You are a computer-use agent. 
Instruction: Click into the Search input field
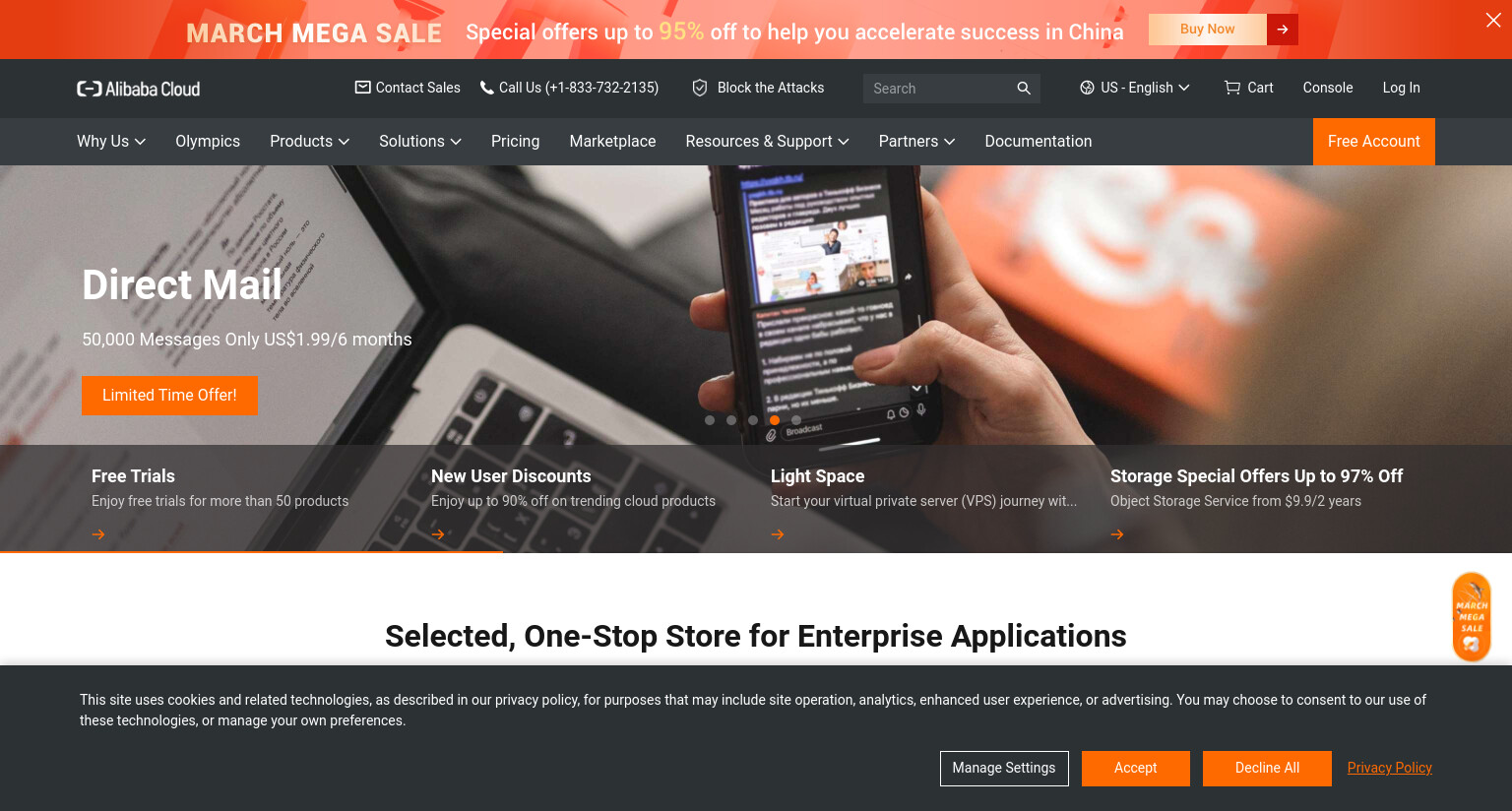940,89
